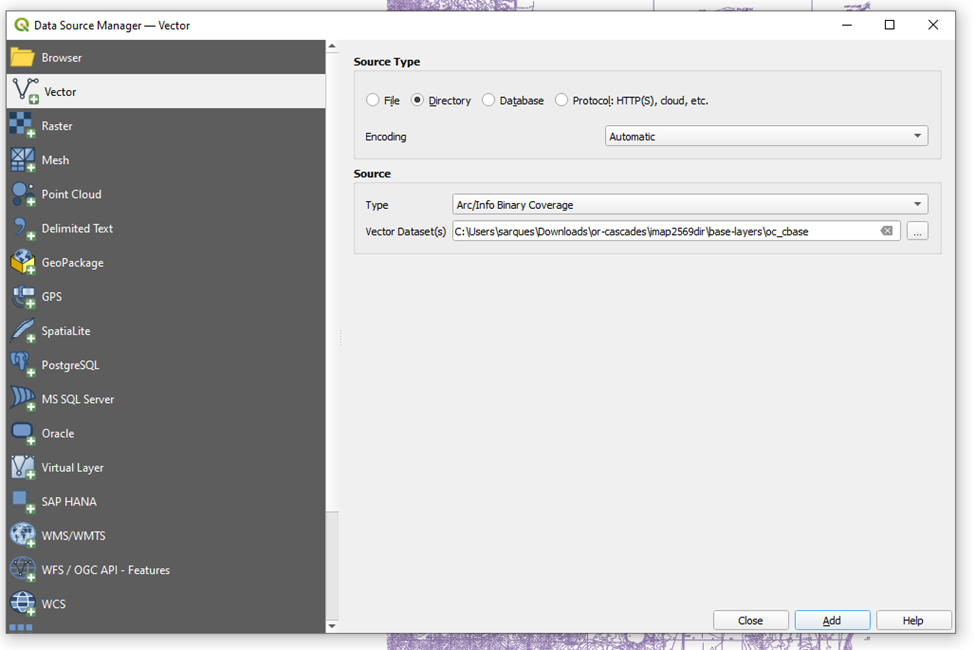Choose Protocol: HTTP(S), cloud source type
Screen dimensions: 975x650
point(561,100)
